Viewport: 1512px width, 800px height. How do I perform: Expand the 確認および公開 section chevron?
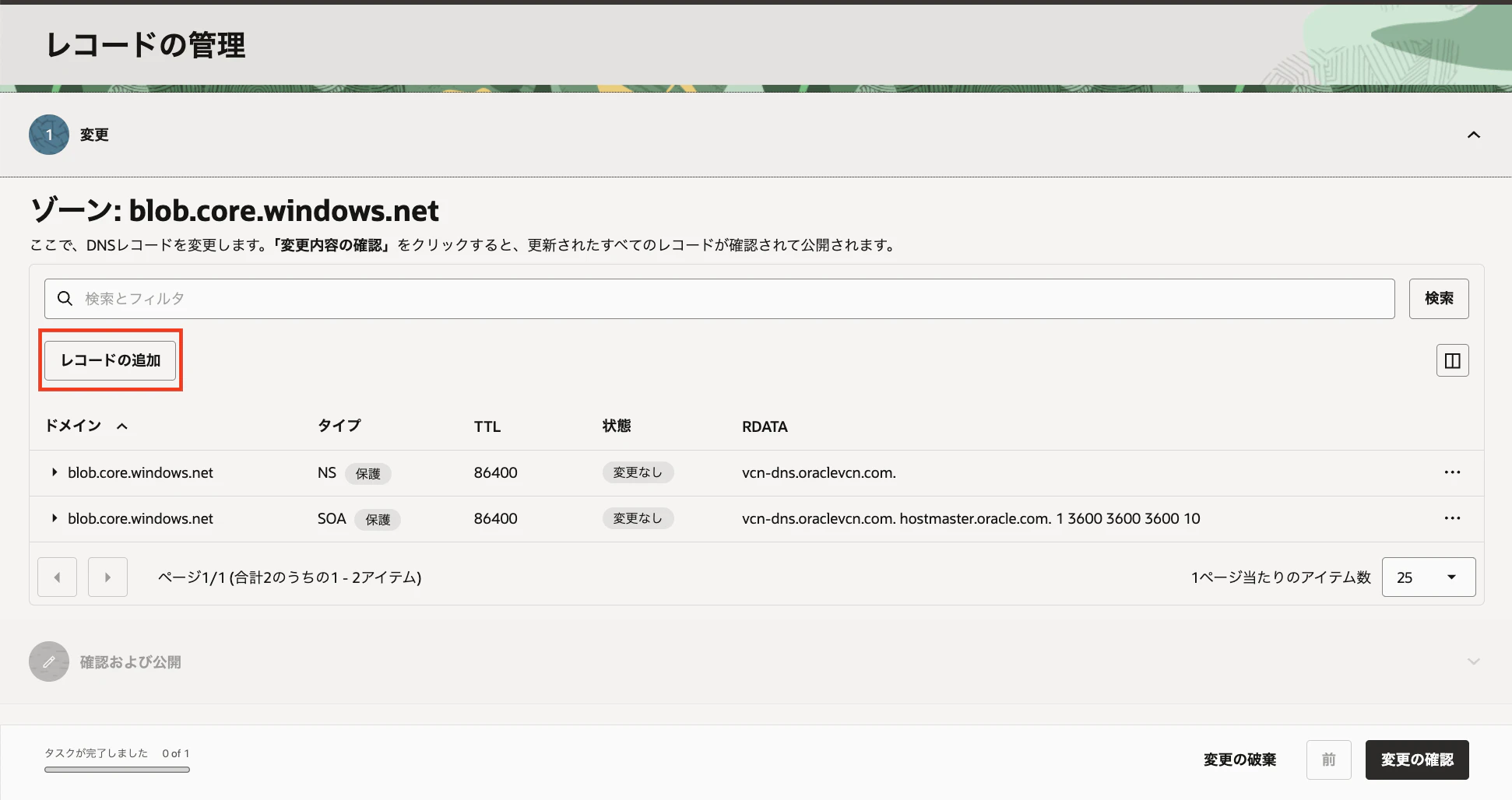(1474, 661)
